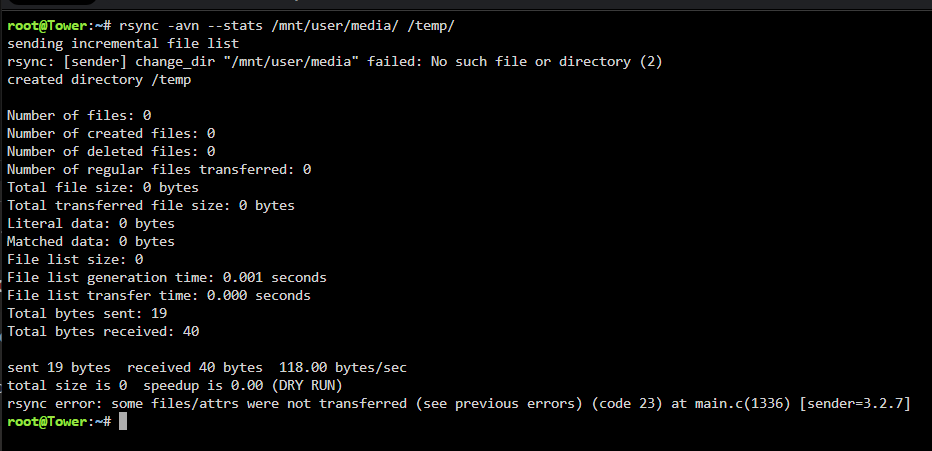Click the root@Tower prompt on the bottom line

tap(59, 422)
